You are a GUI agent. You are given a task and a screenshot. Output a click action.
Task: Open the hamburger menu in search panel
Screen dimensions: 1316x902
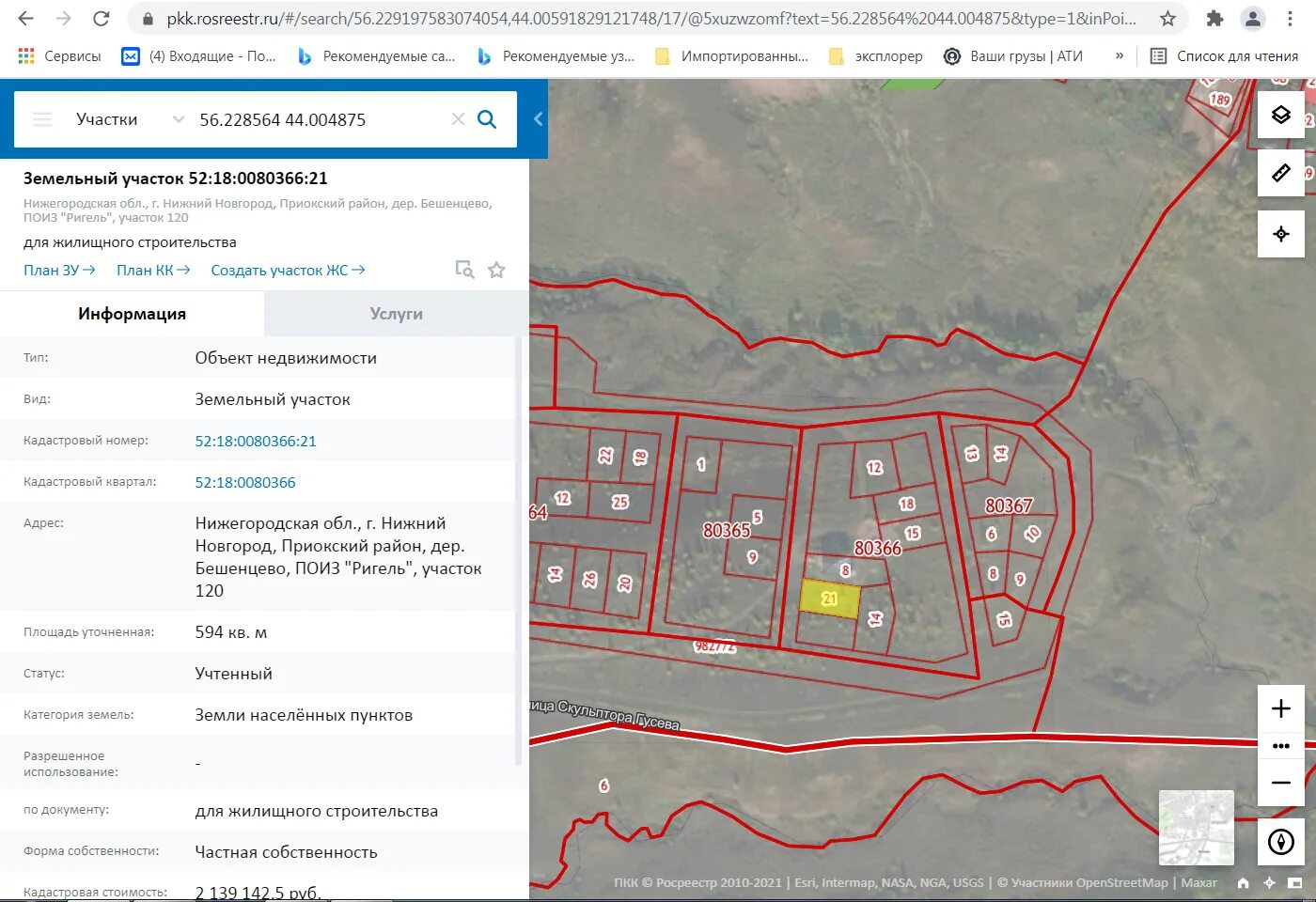42,119
